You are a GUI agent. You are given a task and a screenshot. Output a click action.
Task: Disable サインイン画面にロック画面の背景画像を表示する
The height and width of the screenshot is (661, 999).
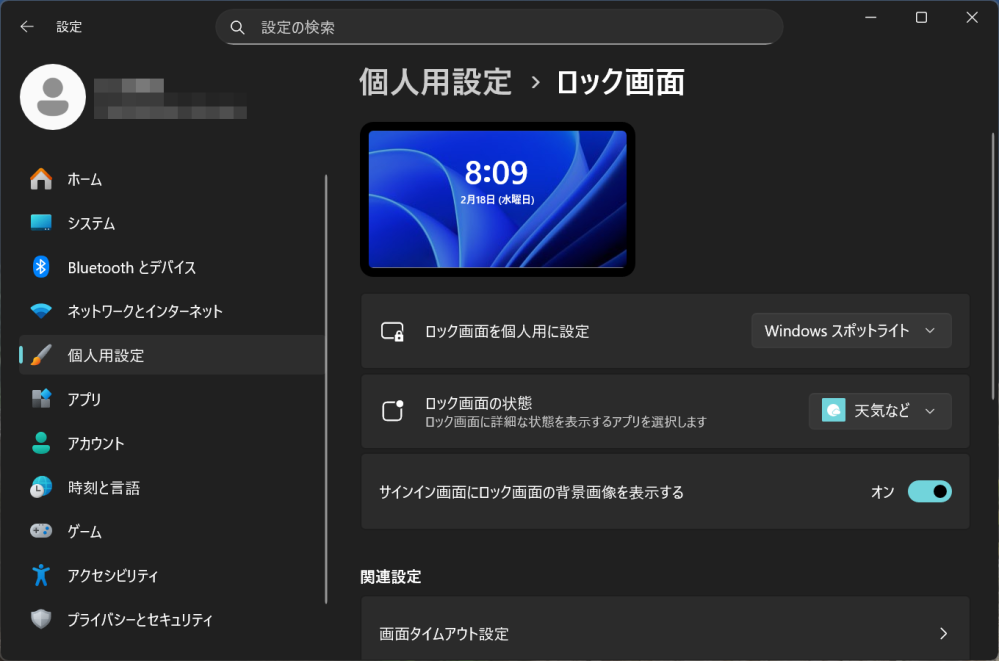[x=929, y=491]
